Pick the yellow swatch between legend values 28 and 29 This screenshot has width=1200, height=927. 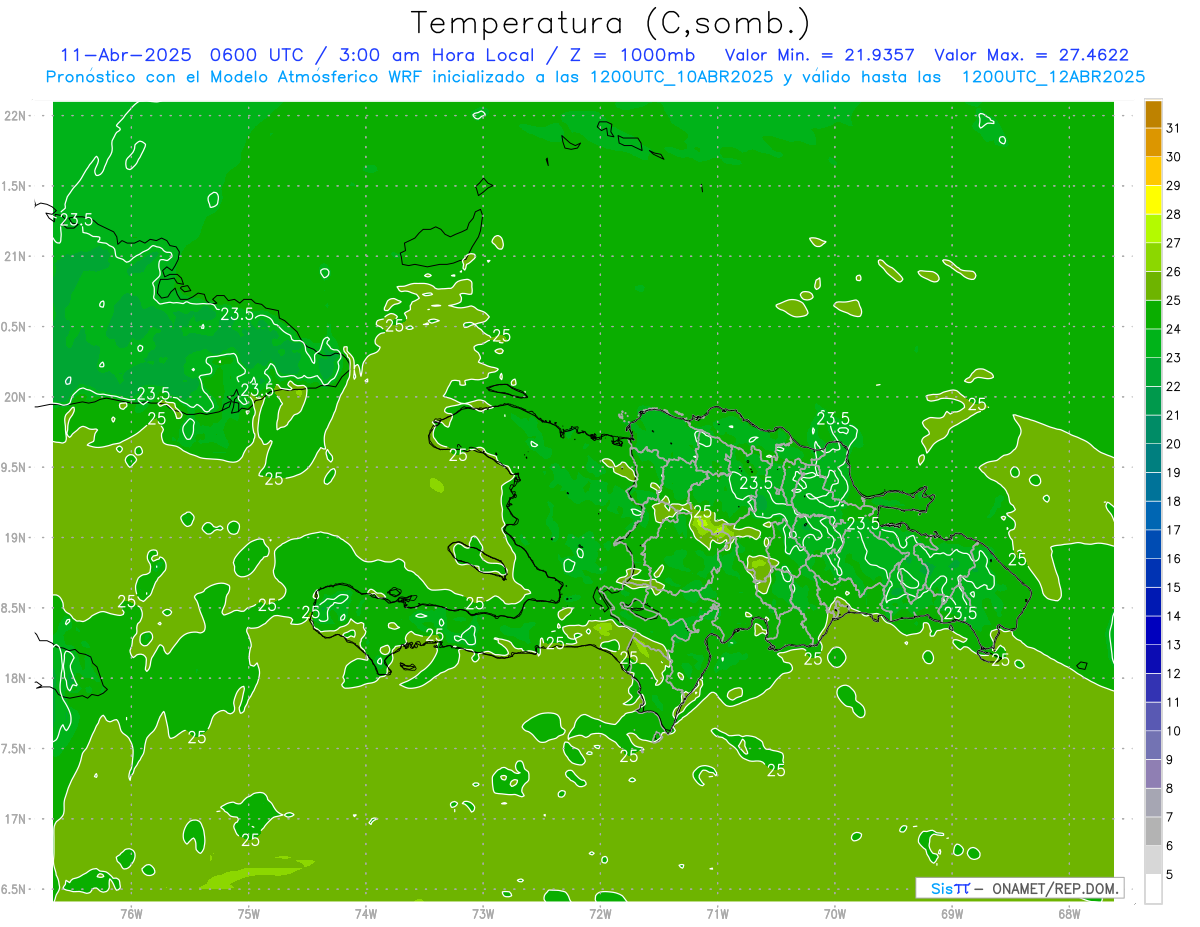(x=1153, y=200)
